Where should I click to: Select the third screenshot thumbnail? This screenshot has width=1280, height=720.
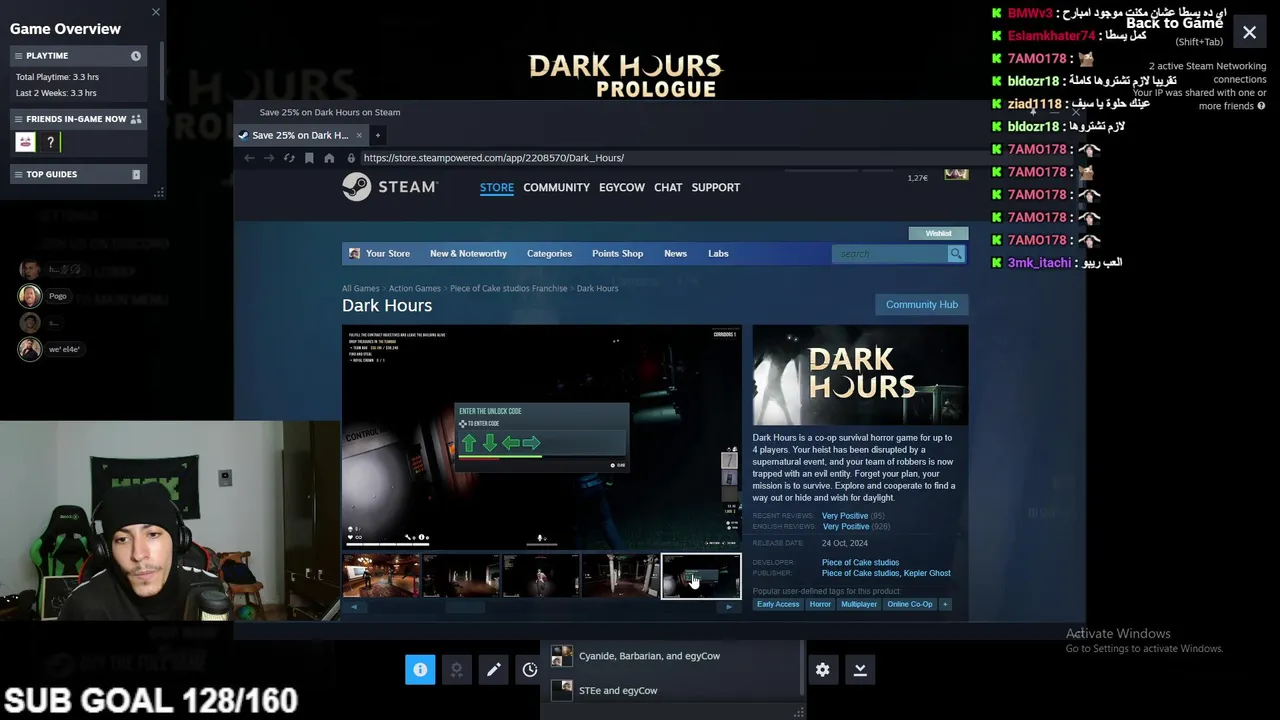coord(541,576)
